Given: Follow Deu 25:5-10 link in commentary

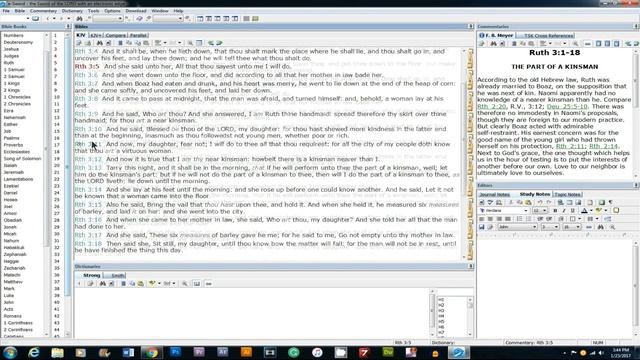Looking at the screenshot, I should click(x=567, y=106).
